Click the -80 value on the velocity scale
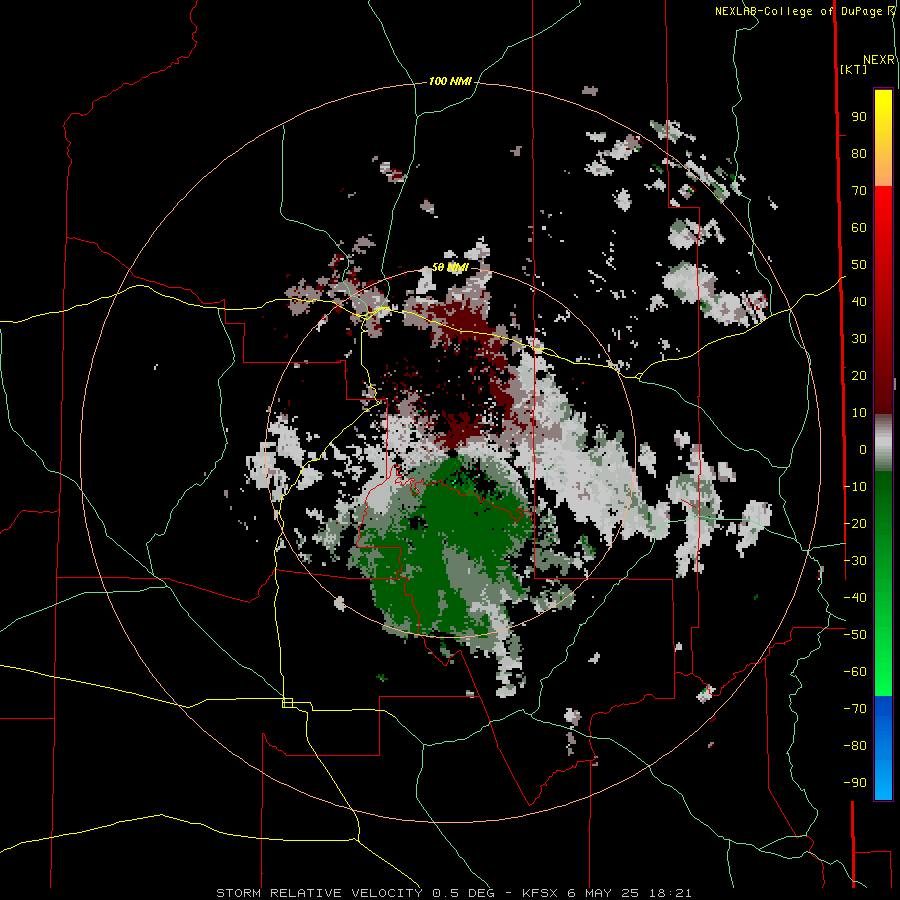 pos(855,746)
